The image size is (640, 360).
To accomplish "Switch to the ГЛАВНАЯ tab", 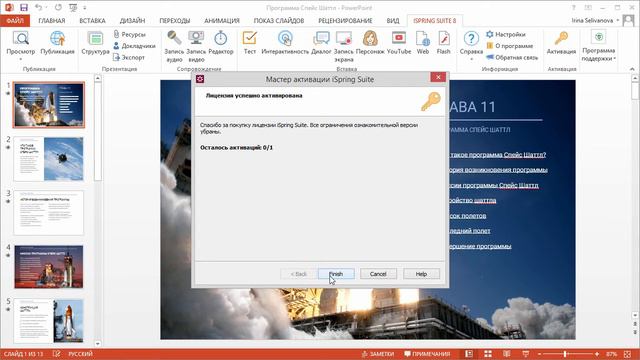I will [x=52, y=20].
